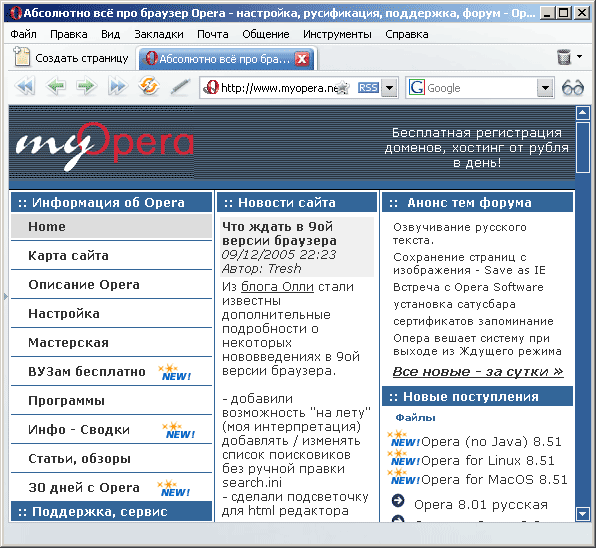
Task: Open the Общение menu
Action: 266,34
